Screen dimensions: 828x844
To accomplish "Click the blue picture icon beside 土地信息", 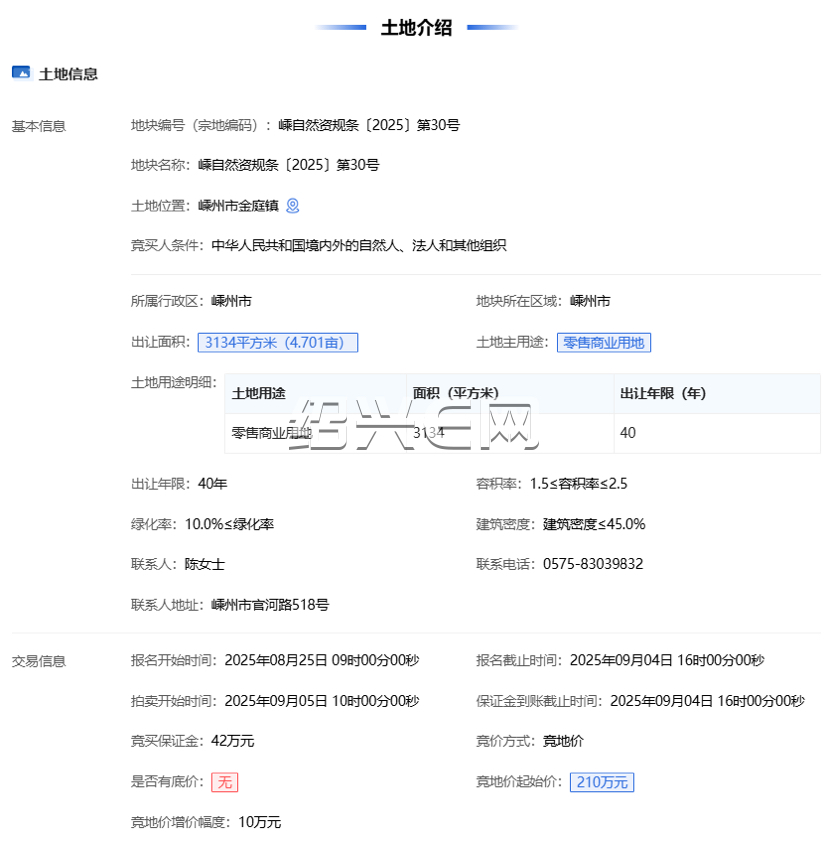I will click(x=21, y=72).
